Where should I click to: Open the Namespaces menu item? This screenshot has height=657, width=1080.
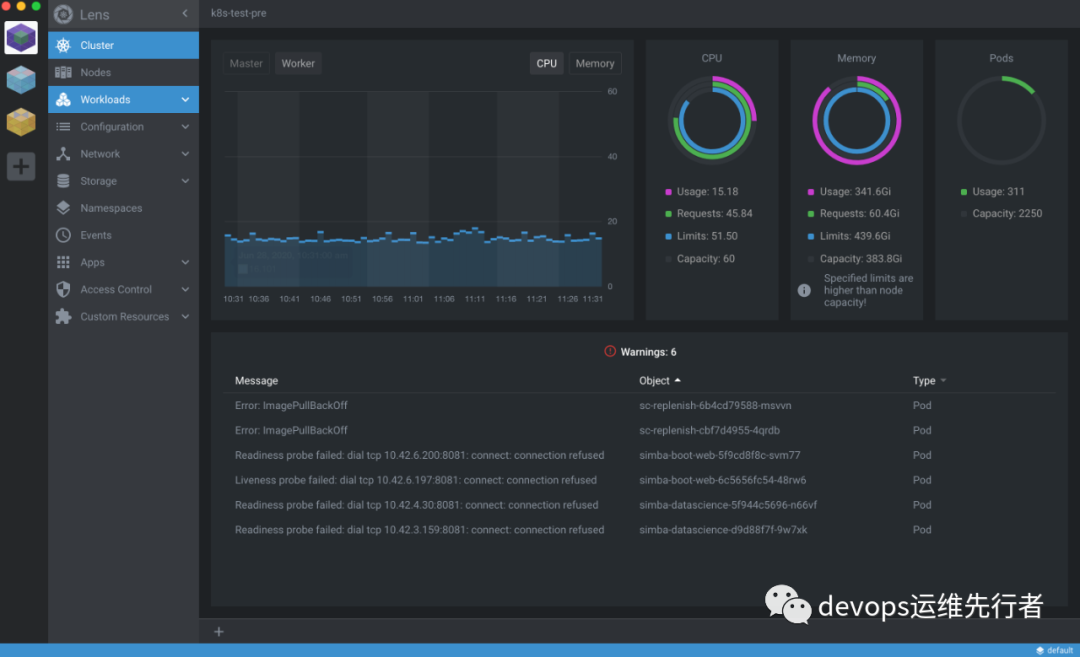point(124,208)
